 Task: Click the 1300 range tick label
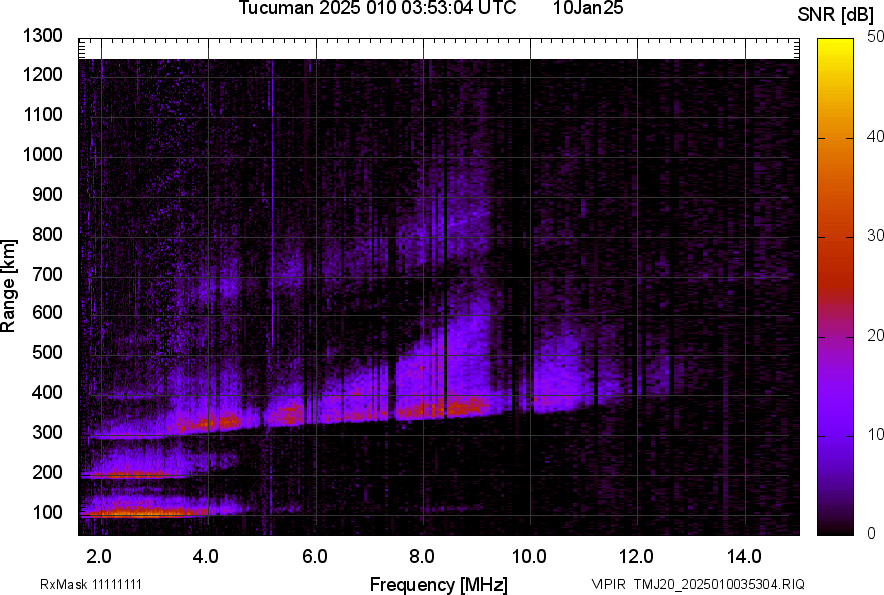(42, 36)
